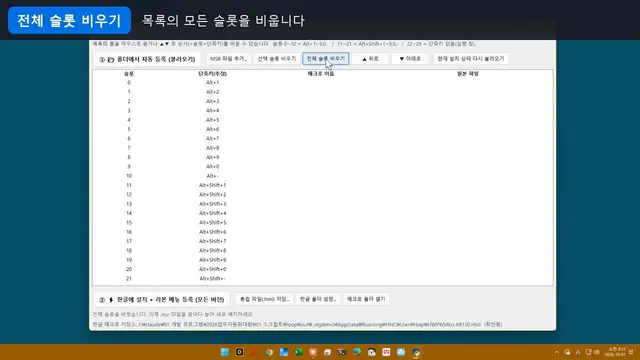Click the '매크로 폴더 열기' button

(x=366, y=299)
